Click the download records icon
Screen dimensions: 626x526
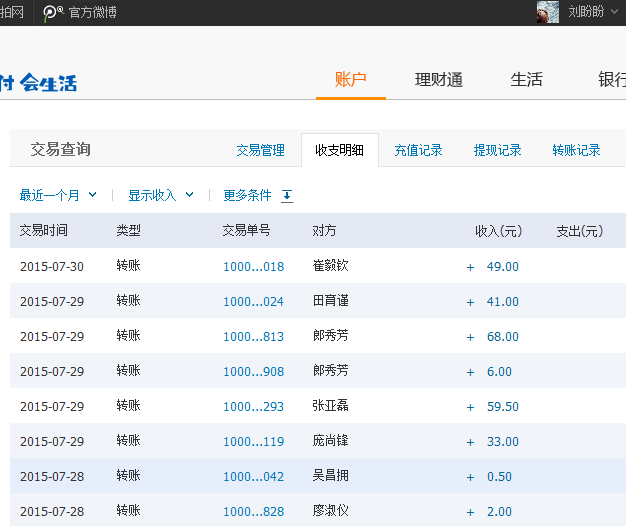point(287,196)
